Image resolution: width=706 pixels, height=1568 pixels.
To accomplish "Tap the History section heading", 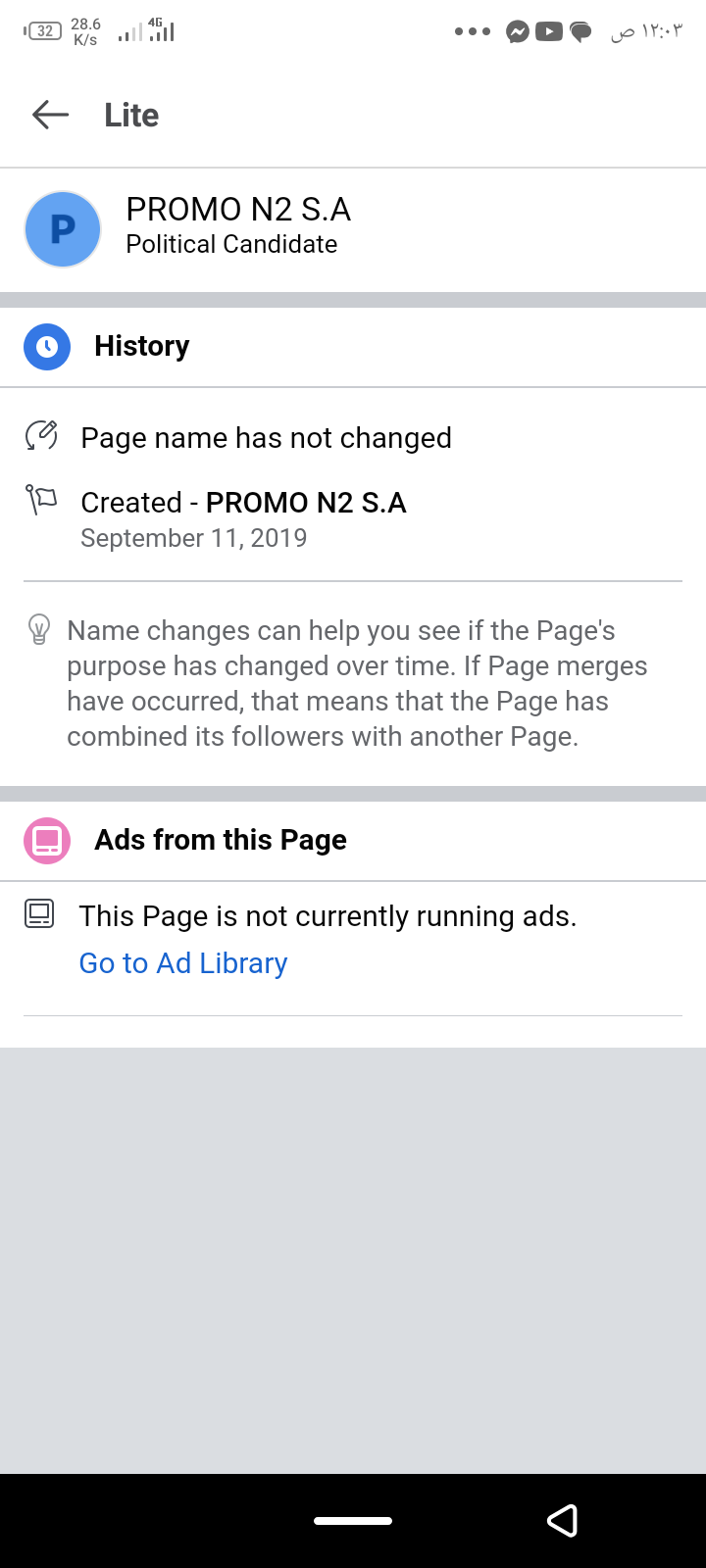I will pos(142,346).
